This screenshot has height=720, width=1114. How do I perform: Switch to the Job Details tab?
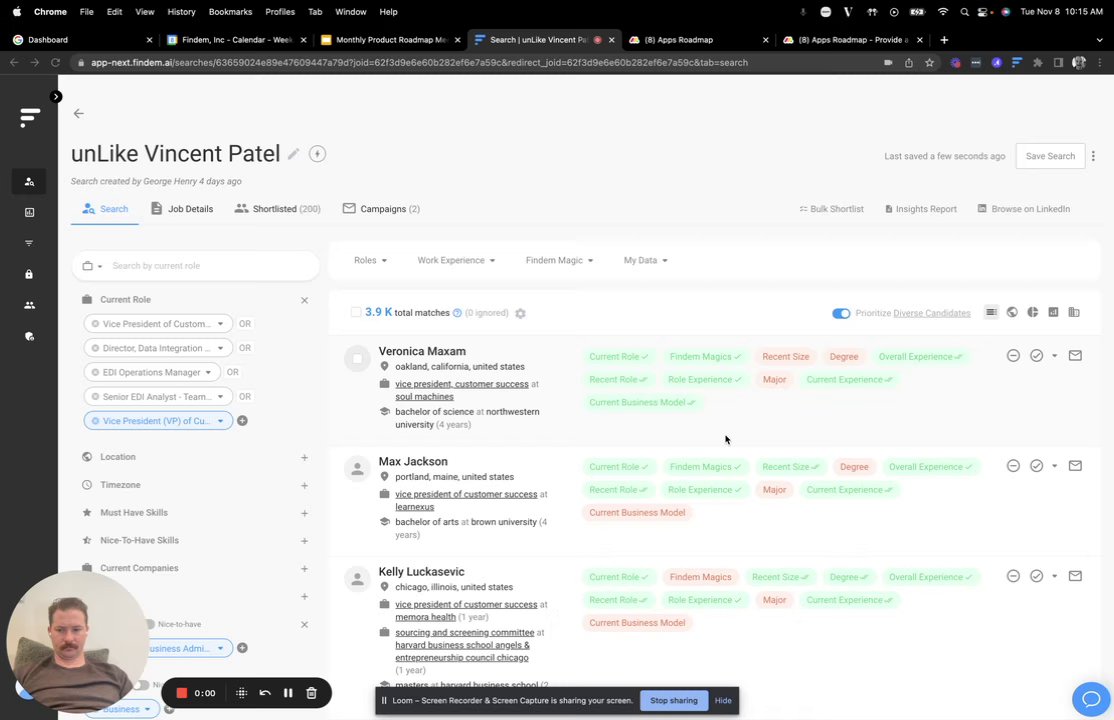[x=182, y=209]
